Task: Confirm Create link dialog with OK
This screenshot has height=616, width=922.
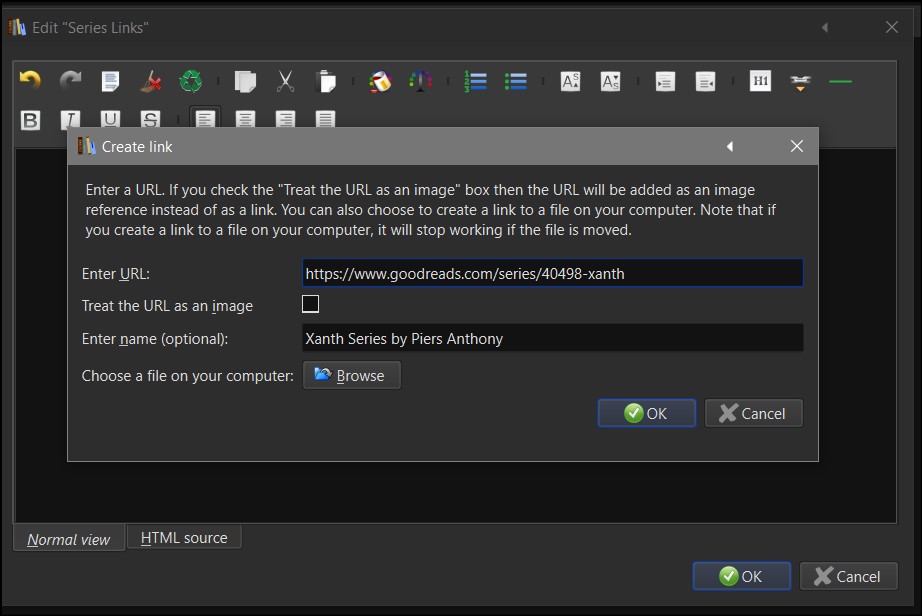Action: 647,413
